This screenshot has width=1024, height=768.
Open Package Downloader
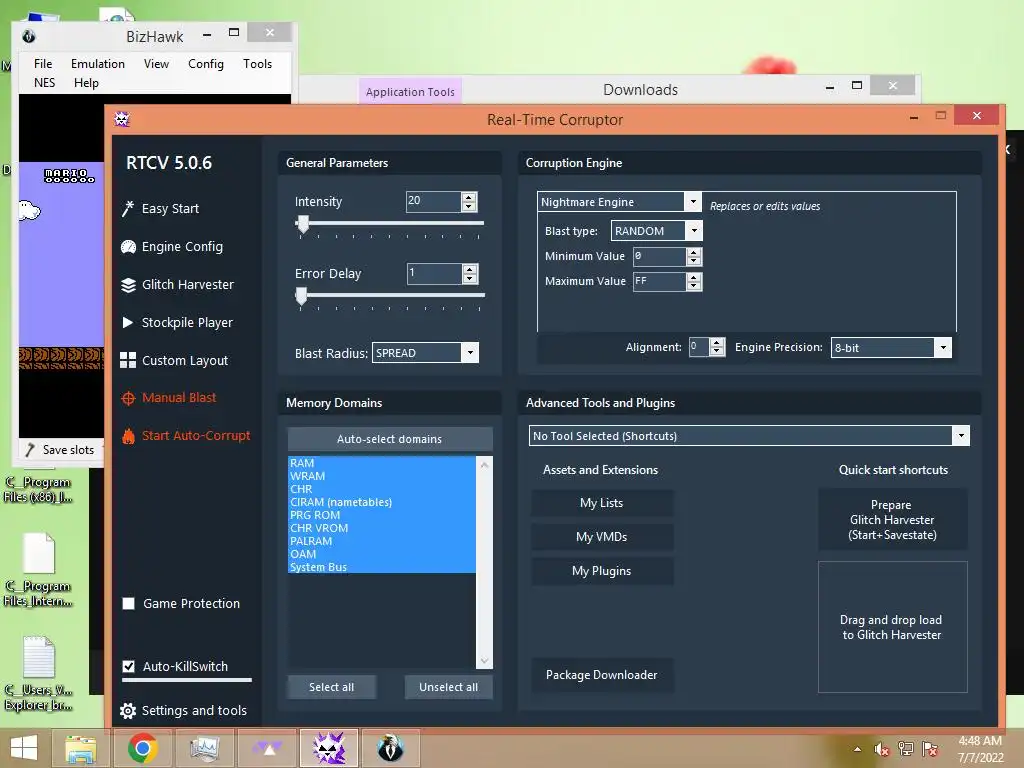click(x=601, y=675)
